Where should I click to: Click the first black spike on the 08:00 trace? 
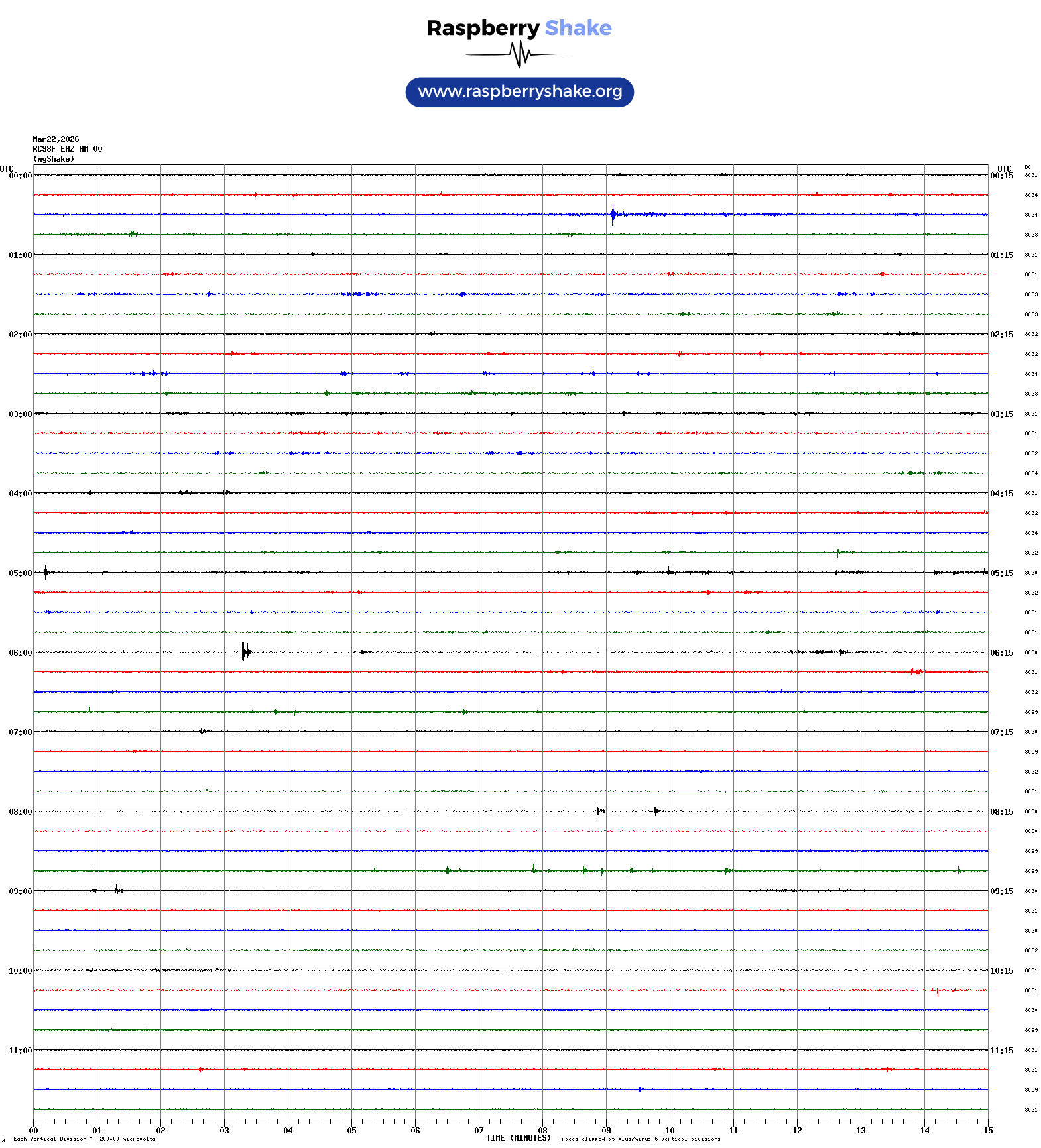(x=597, y=811)
